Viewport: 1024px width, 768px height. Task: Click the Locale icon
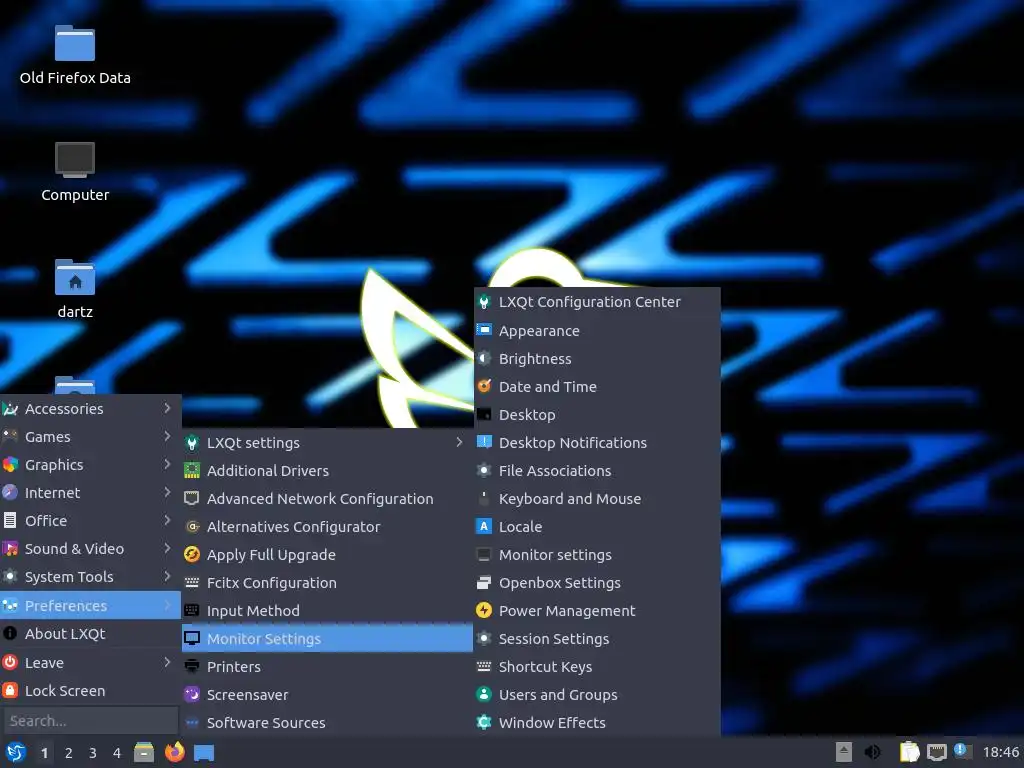pos(484,526)
